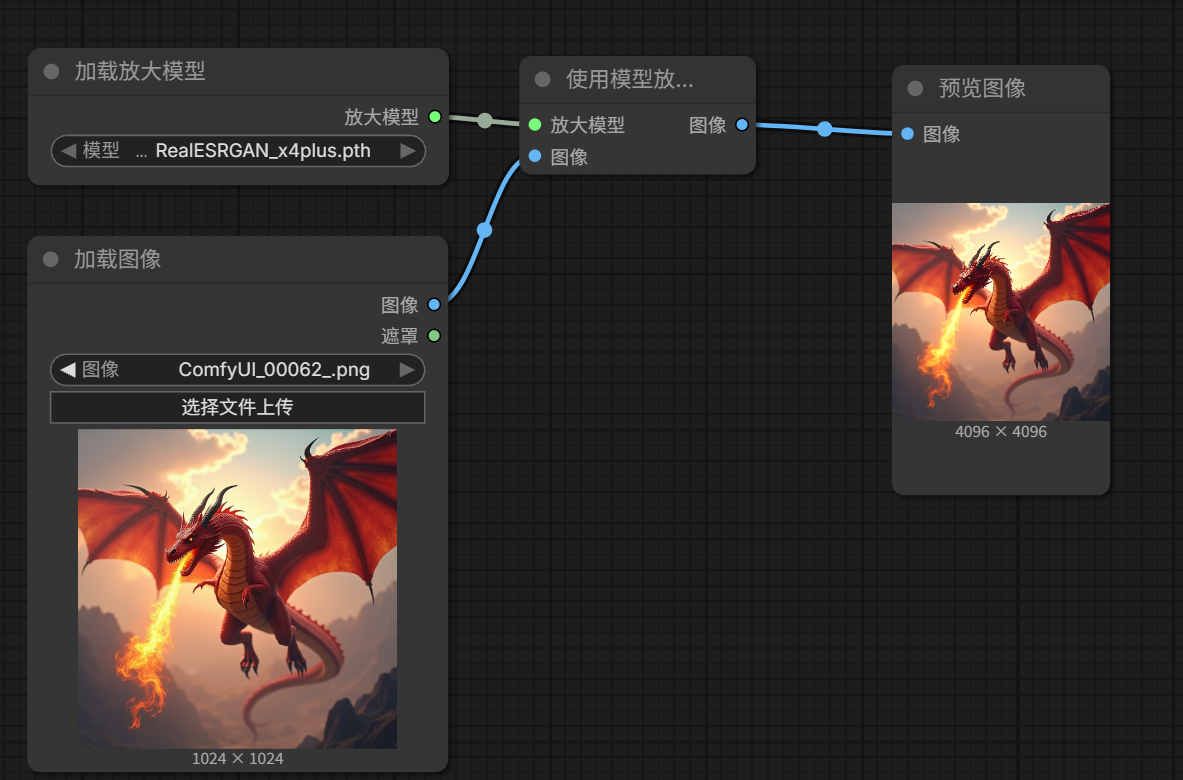Click the 放大模型 output socket on 加载放大模型 node
The width and height of the screenshot is (1183, 780).
click(x=434, y=117)
